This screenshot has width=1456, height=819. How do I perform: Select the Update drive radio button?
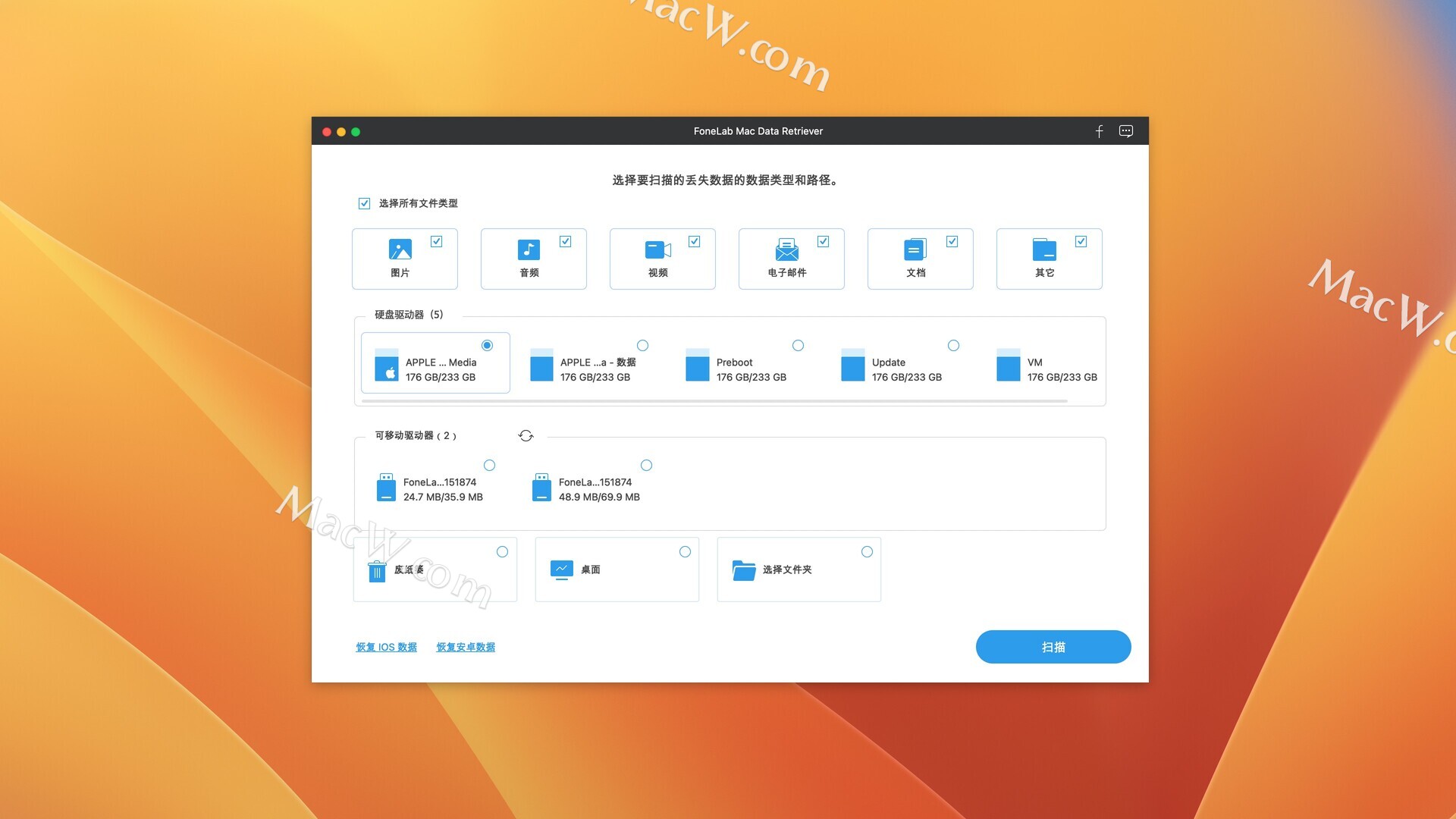[953, 346]
